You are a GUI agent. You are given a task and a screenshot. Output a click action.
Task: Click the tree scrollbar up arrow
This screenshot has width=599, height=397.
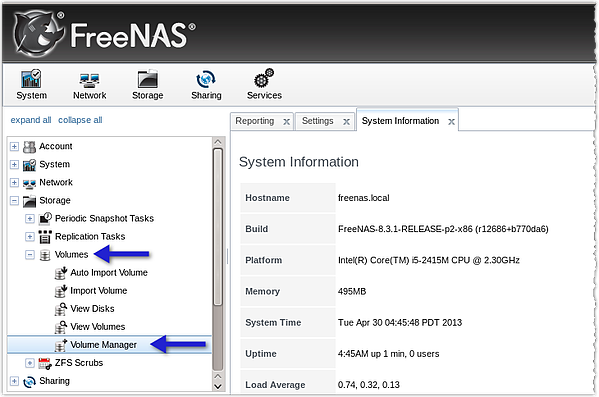pyautogui.click(x=218, y=142)
